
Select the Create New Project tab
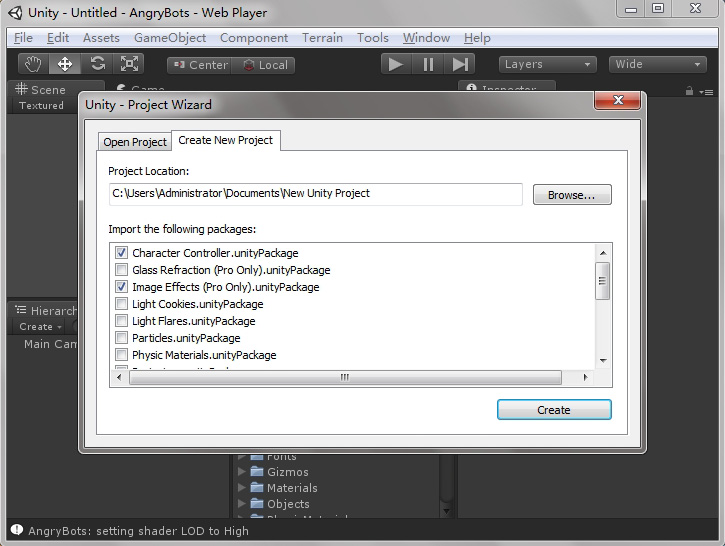(x=226, y=140)
